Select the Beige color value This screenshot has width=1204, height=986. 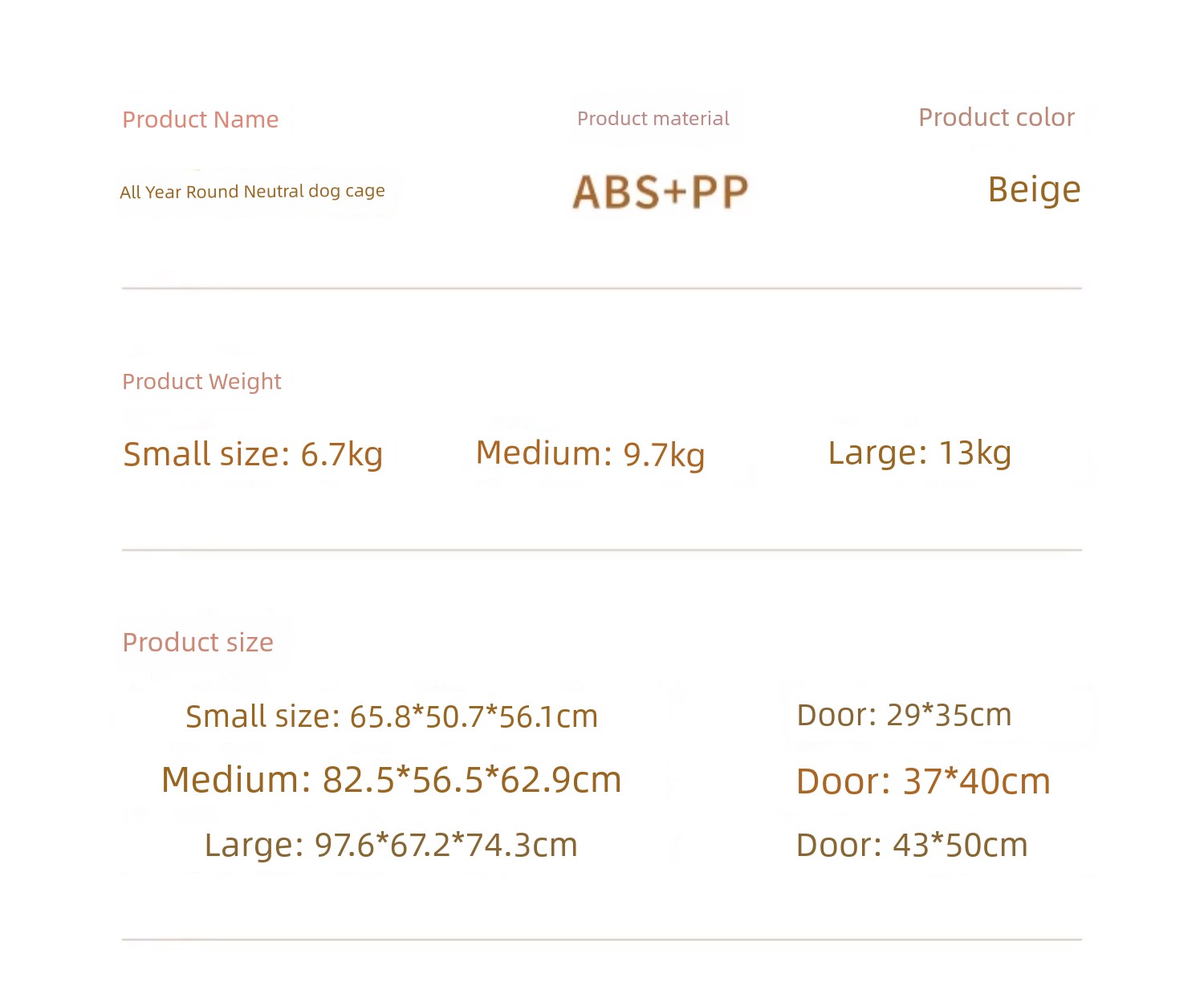coord(1034,190)
